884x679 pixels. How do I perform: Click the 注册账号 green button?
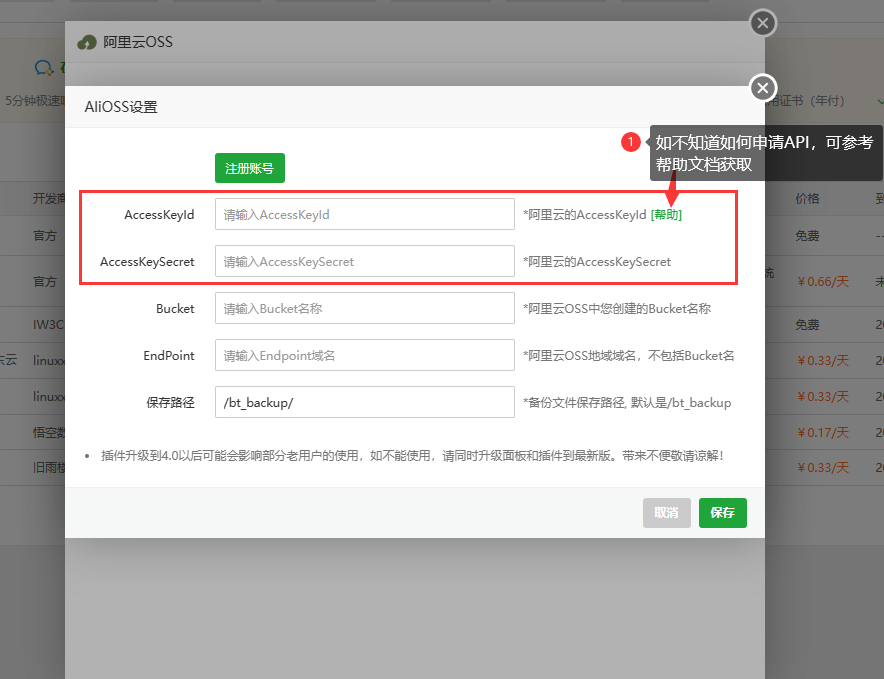[250, 168]
